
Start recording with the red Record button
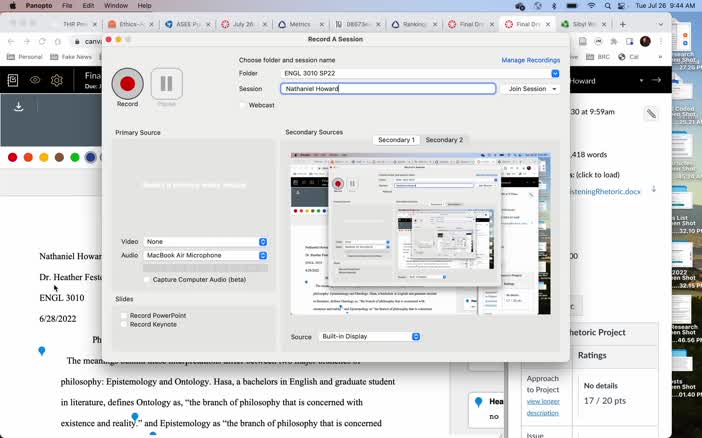tap(127, 84)
